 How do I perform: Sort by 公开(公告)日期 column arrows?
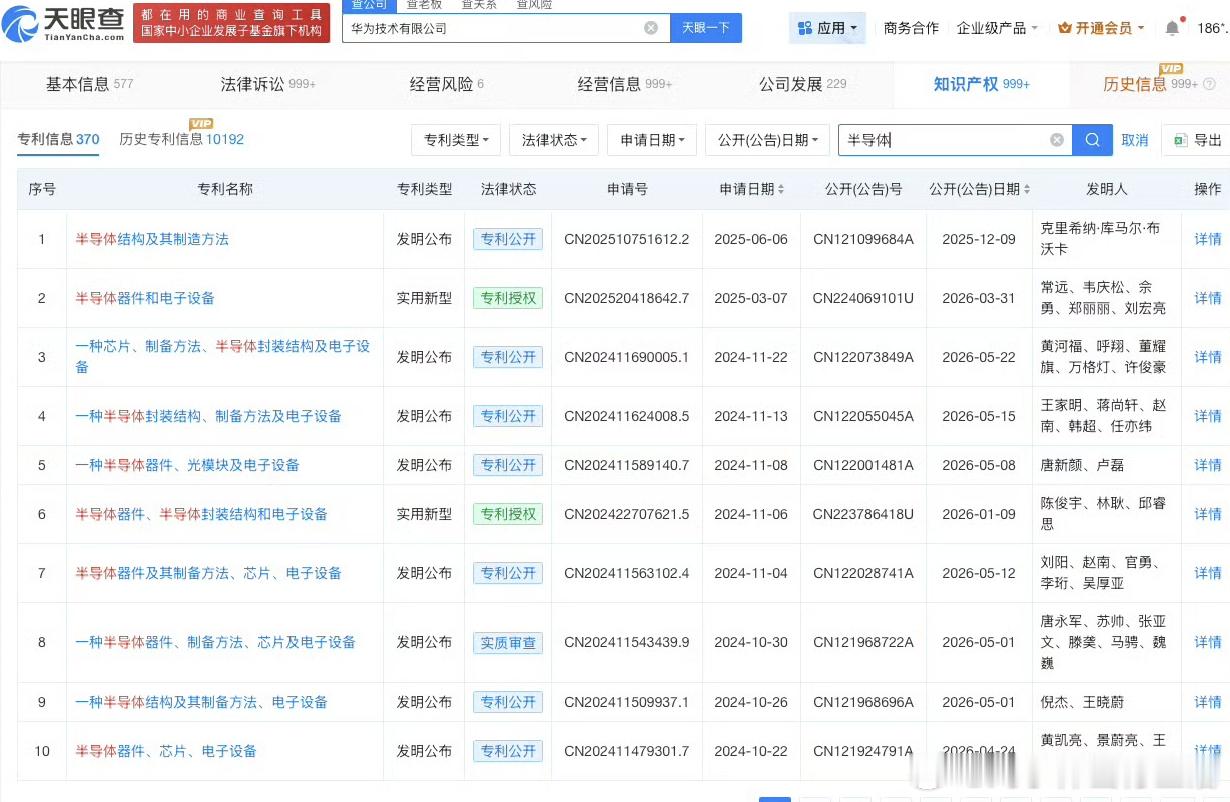coord(1026,189)
